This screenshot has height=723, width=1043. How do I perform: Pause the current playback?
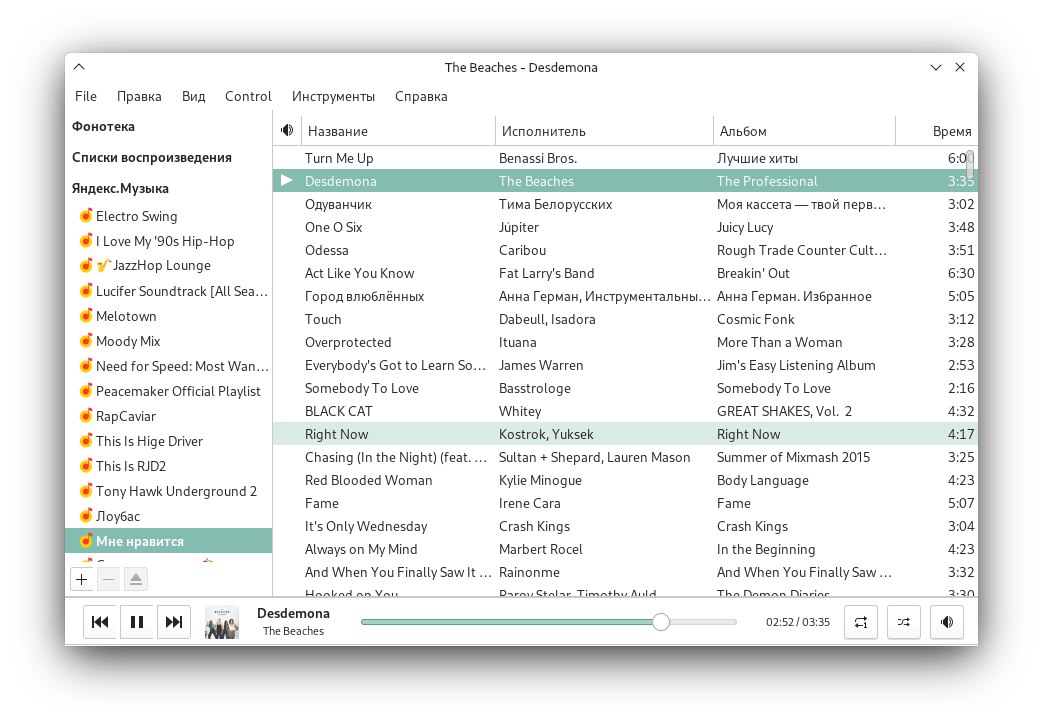tap(137, 622)
